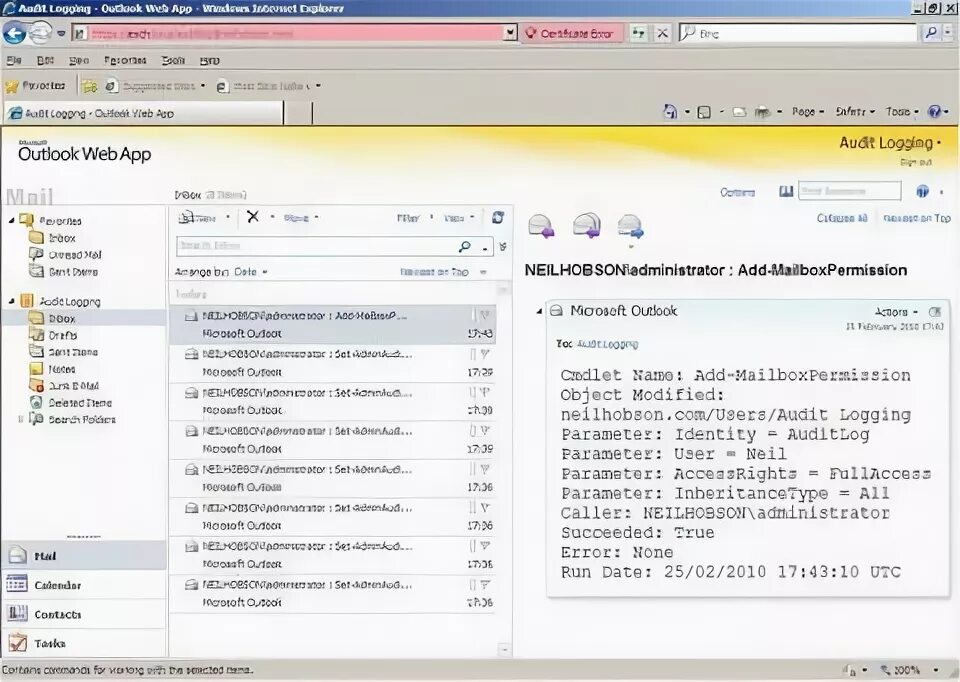The width and height of the screenshot is (960, 682).
Task: Open the address book icon
Action: [786, 192]
